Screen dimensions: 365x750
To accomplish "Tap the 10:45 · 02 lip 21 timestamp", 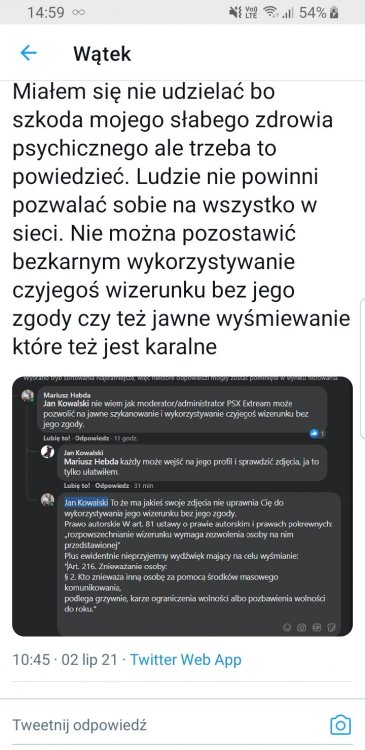I will point(65,660).
